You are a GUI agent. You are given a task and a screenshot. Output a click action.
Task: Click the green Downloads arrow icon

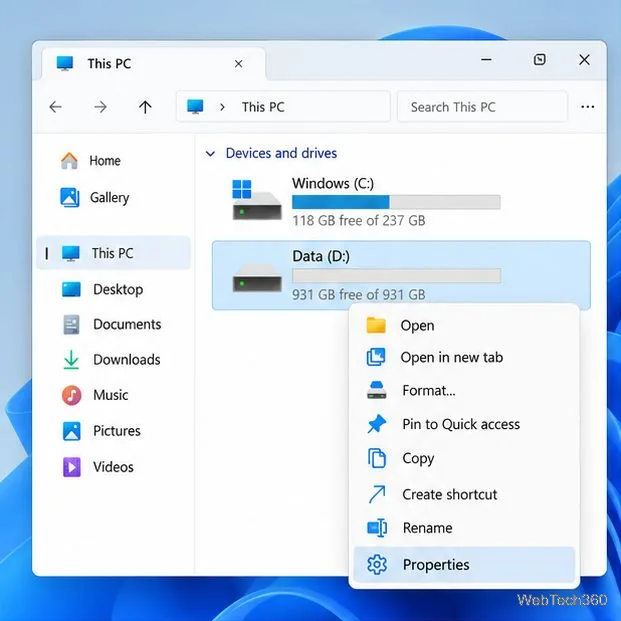click(x=71, y=360)
